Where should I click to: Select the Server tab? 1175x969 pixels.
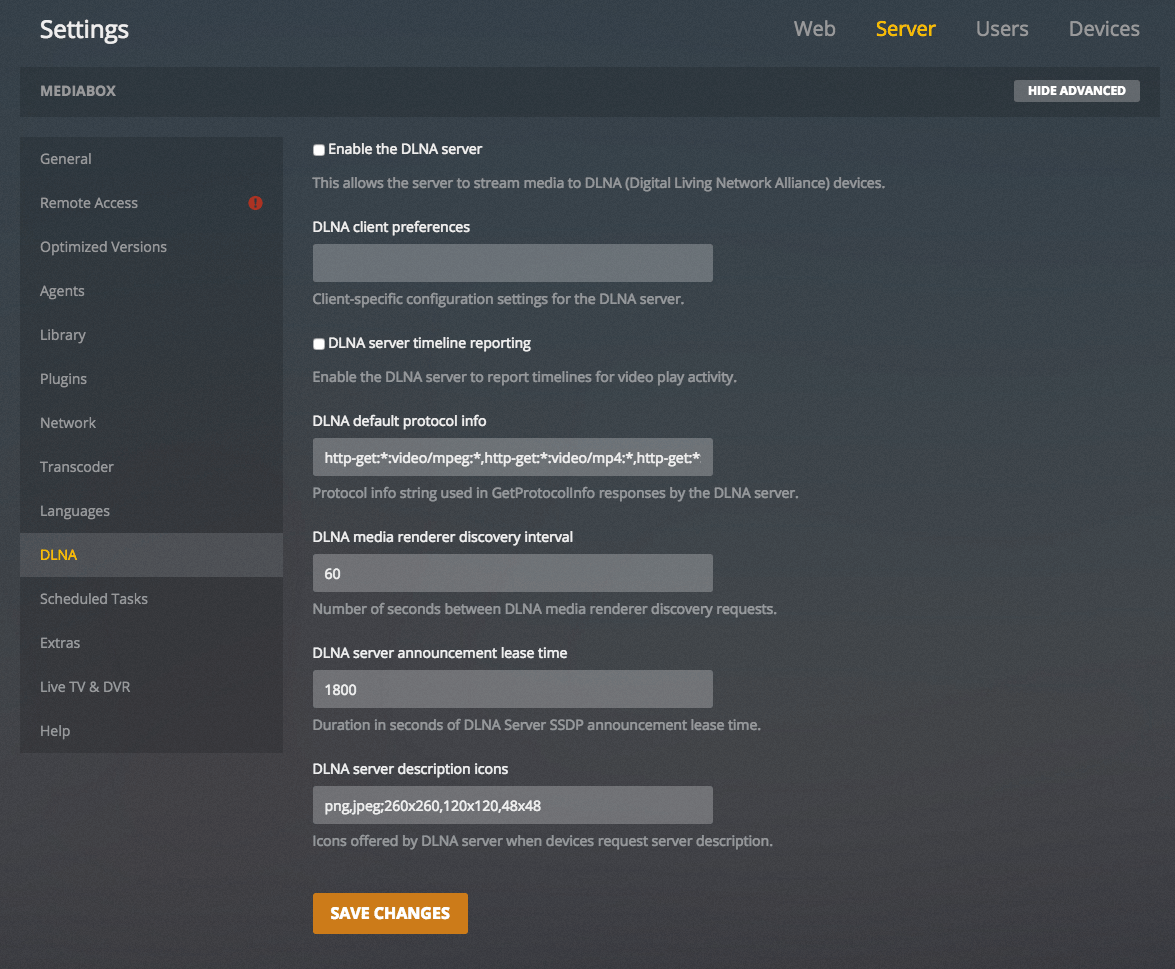(905, 29)
